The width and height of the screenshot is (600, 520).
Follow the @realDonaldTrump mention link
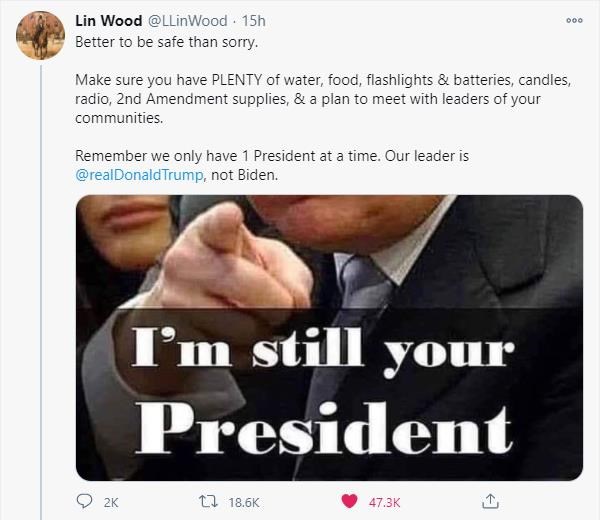139,175
